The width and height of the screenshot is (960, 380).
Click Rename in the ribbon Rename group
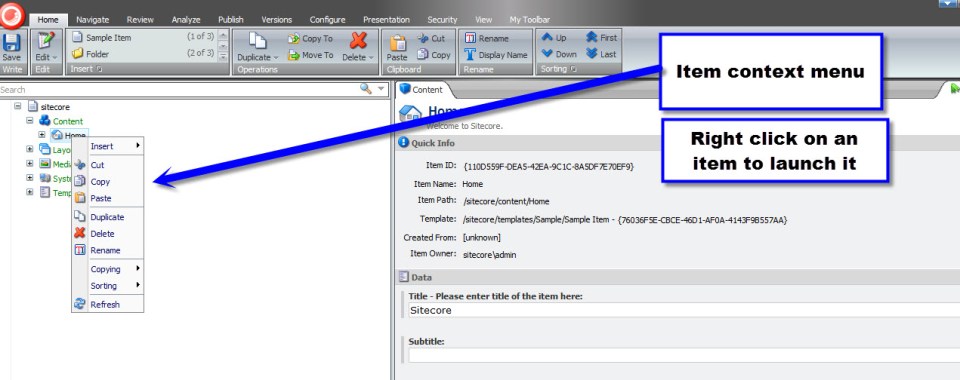(x=487, y=38)
